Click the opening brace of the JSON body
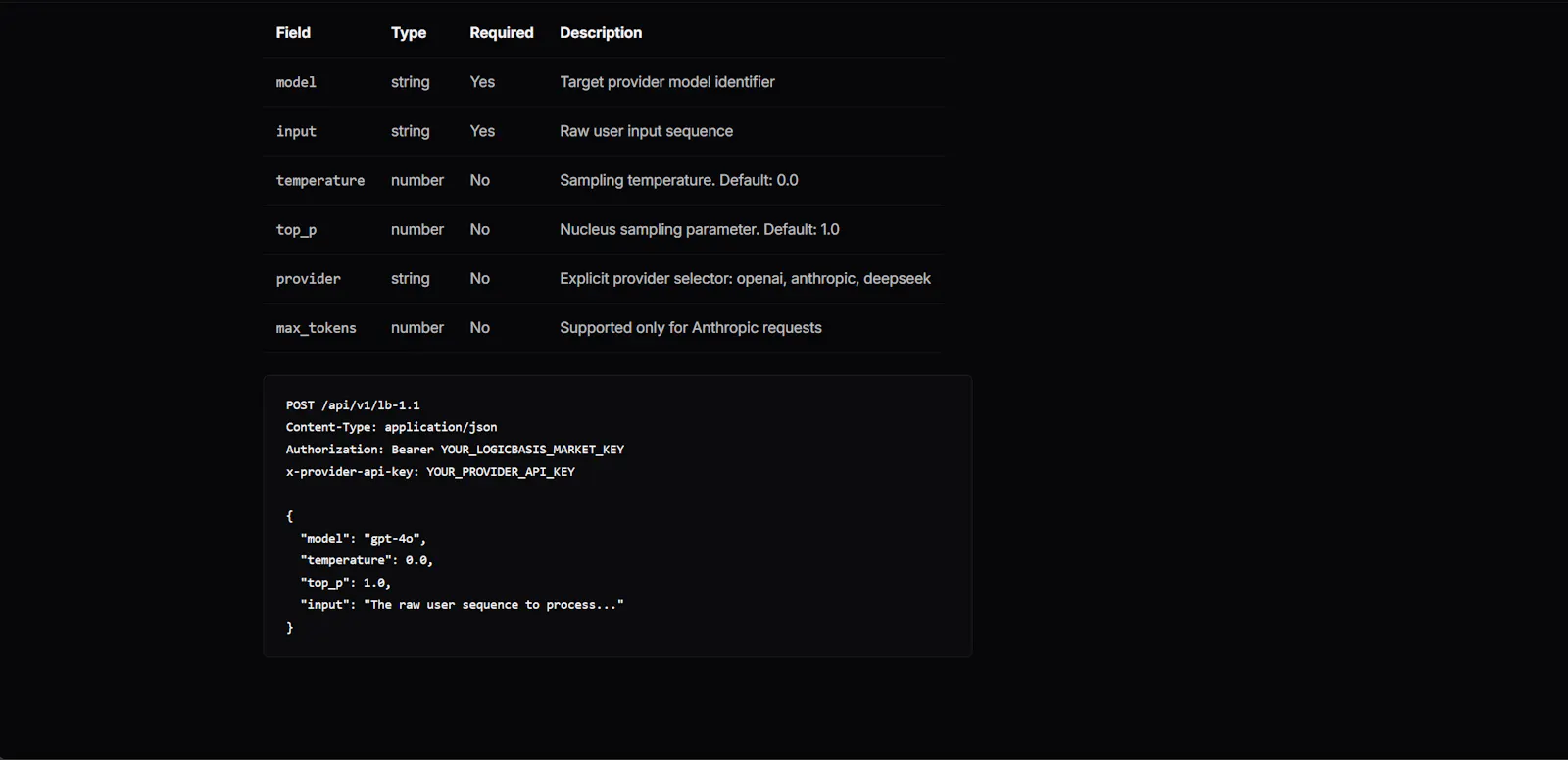Viewport: 1568px width, 760px height. tap(289, 516)
